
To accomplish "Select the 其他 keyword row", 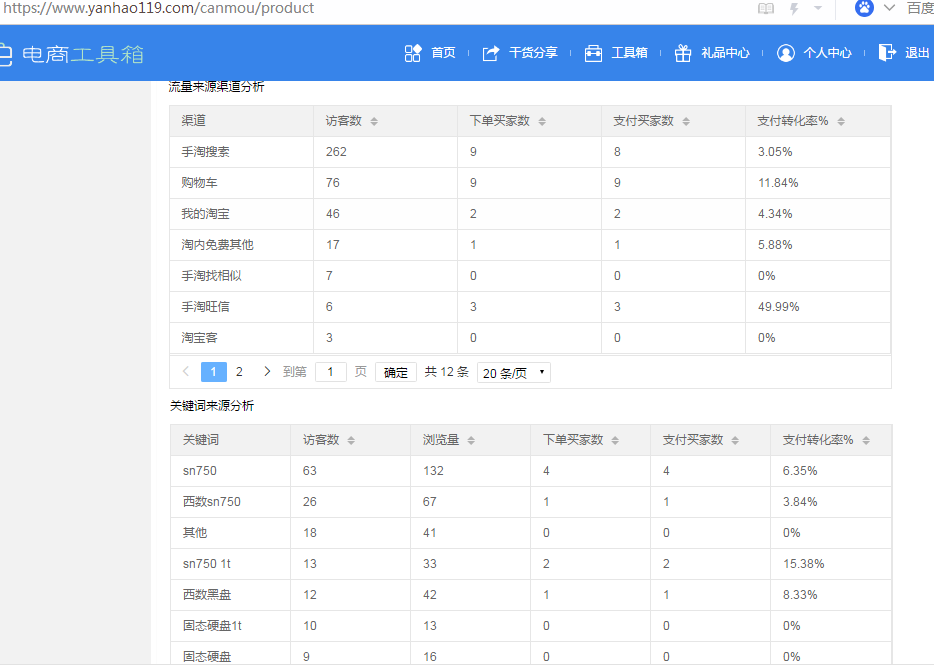I will [x=531, y=533].
